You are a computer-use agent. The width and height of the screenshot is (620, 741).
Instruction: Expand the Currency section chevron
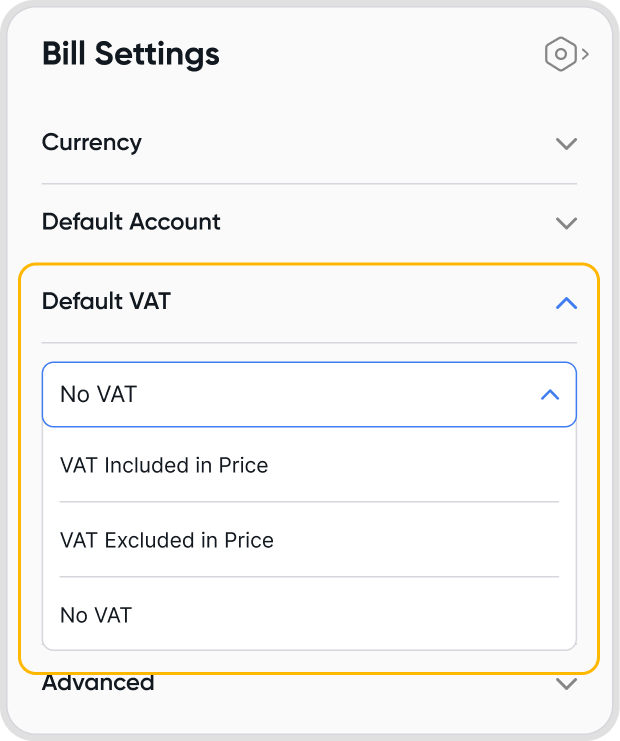(x=566, y=143)
